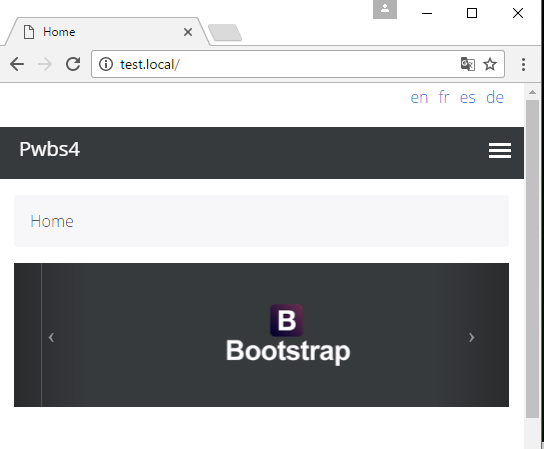544x449 pixels.
Task: Select the Home browser tab
Action: [104, 32]
